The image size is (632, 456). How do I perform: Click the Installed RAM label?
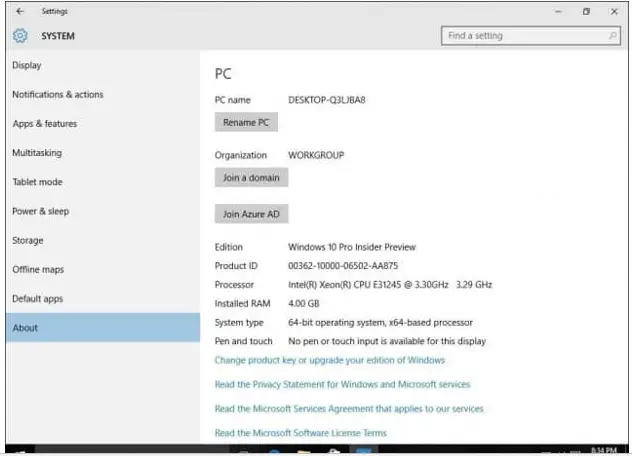click(x=242, y=303)
